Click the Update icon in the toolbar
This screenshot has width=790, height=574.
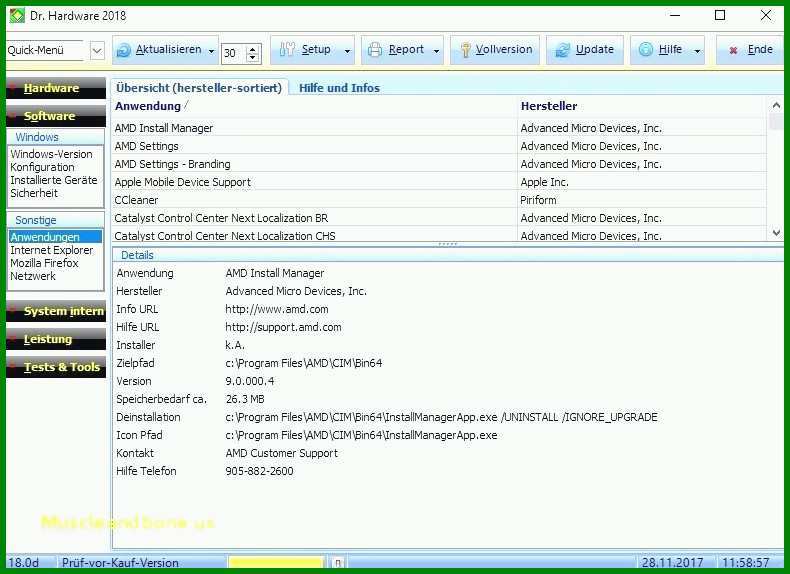562,49
